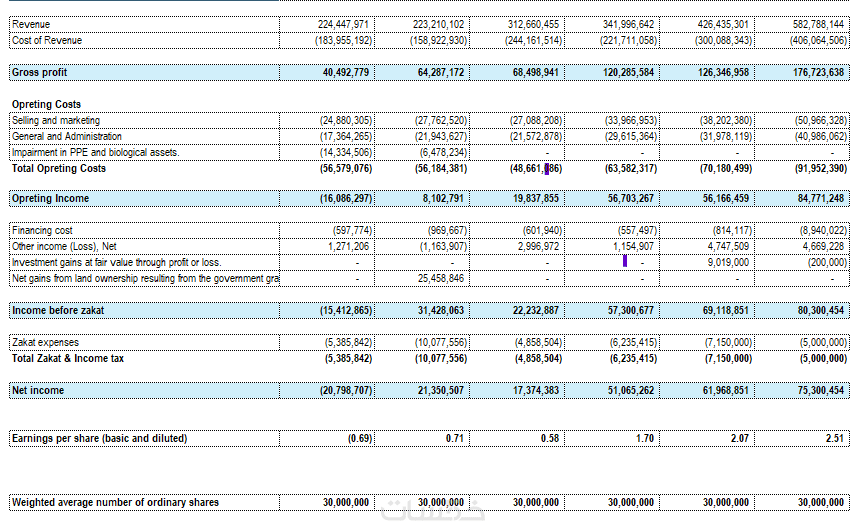867x532 pixels.
Task: Select the Gross profit row label
Action: point(39,72)
